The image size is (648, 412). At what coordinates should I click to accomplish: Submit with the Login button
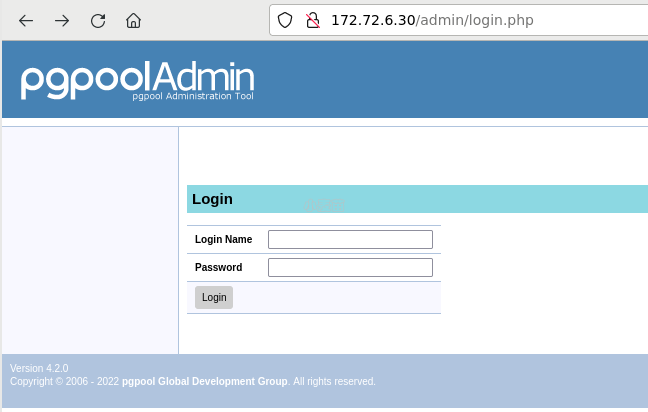(214, 298)
